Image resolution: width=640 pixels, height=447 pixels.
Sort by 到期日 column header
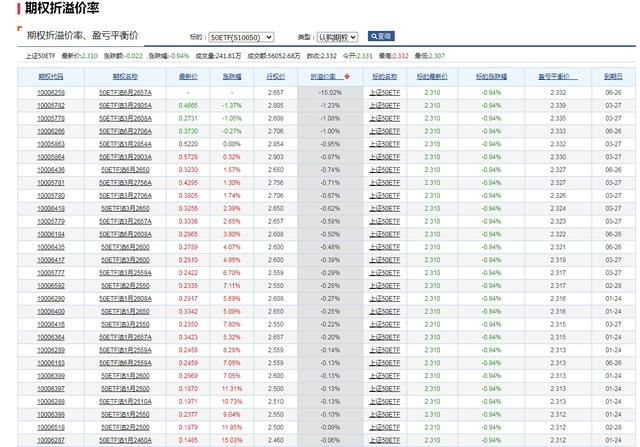tap(611, 76)
